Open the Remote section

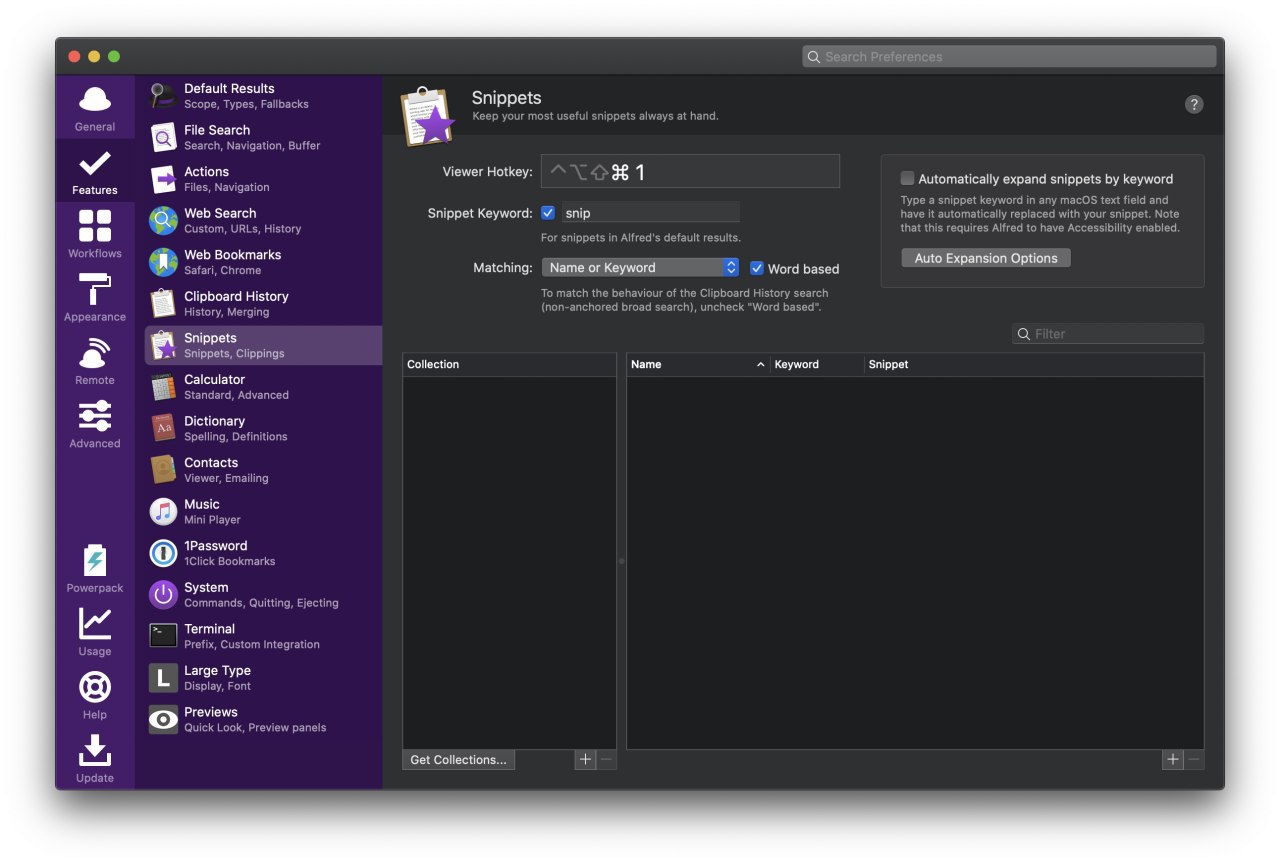[x=95, y=361]
